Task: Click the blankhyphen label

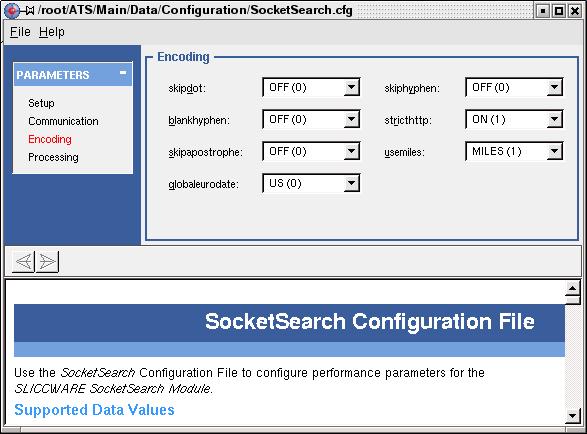Action: click(x=199, y=120)
